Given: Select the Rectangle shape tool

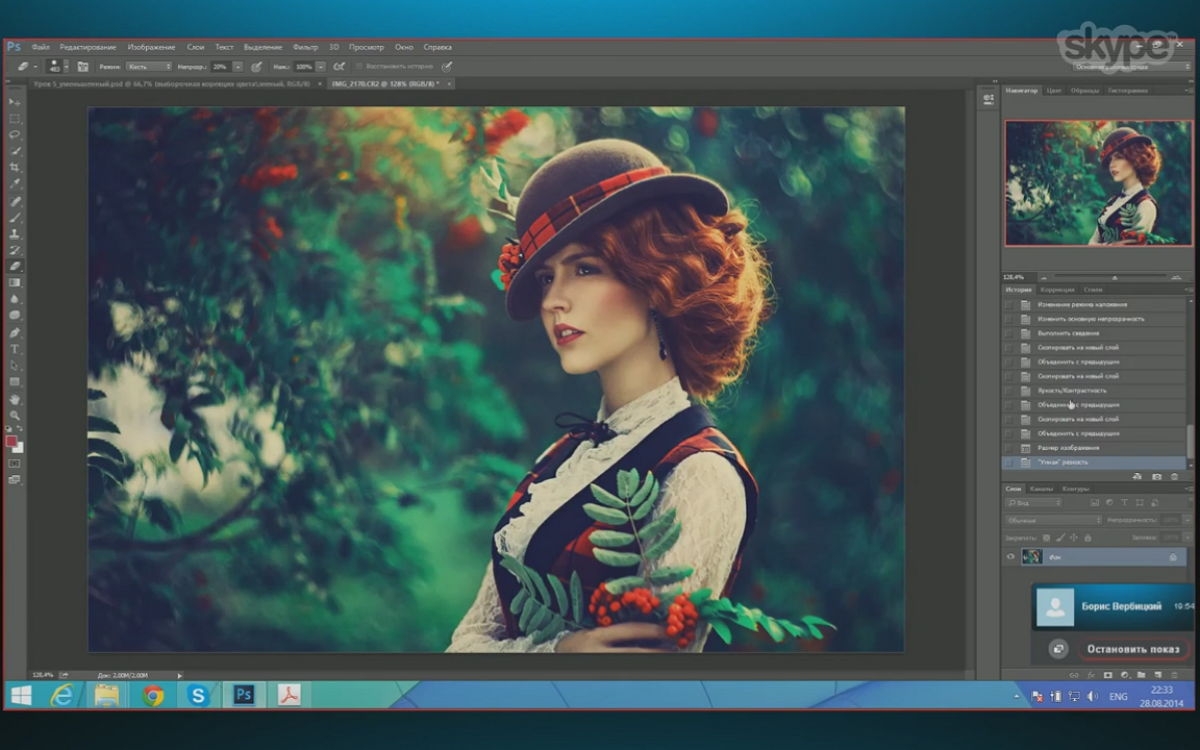Looking at the screenshot, I should 15,381.
